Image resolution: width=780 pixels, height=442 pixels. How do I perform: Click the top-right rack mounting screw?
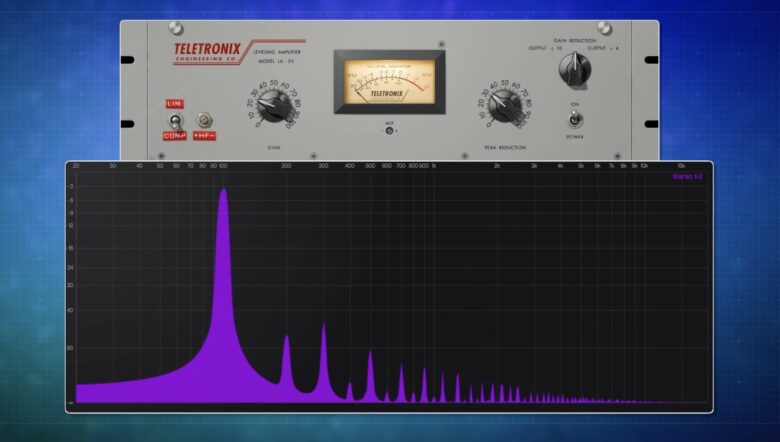[x=605, y=28]
